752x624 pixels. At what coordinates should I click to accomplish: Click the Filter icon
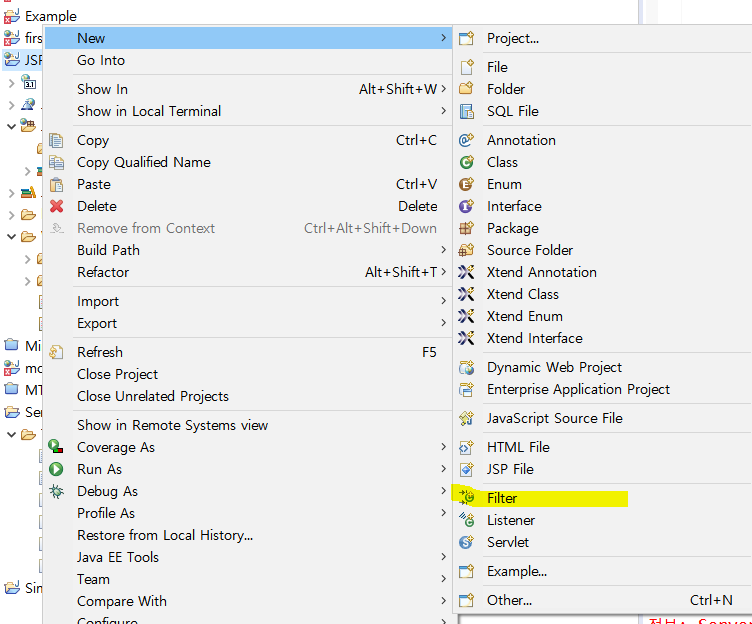pos(466,497)
